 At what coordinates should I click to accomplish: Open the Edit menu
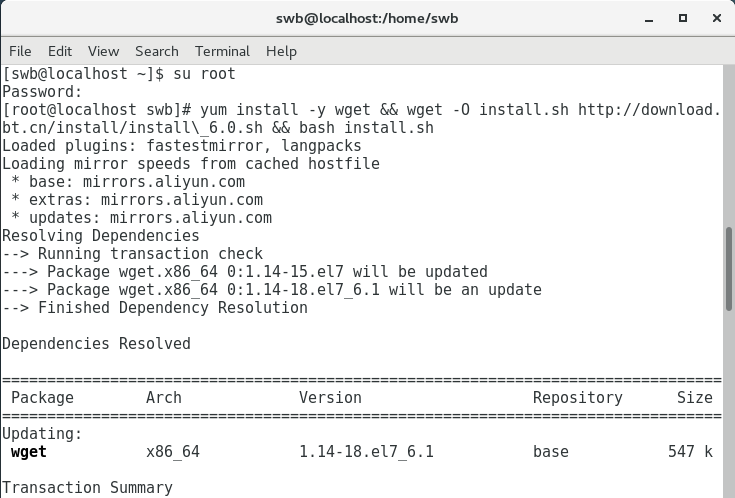pos(60,51)
